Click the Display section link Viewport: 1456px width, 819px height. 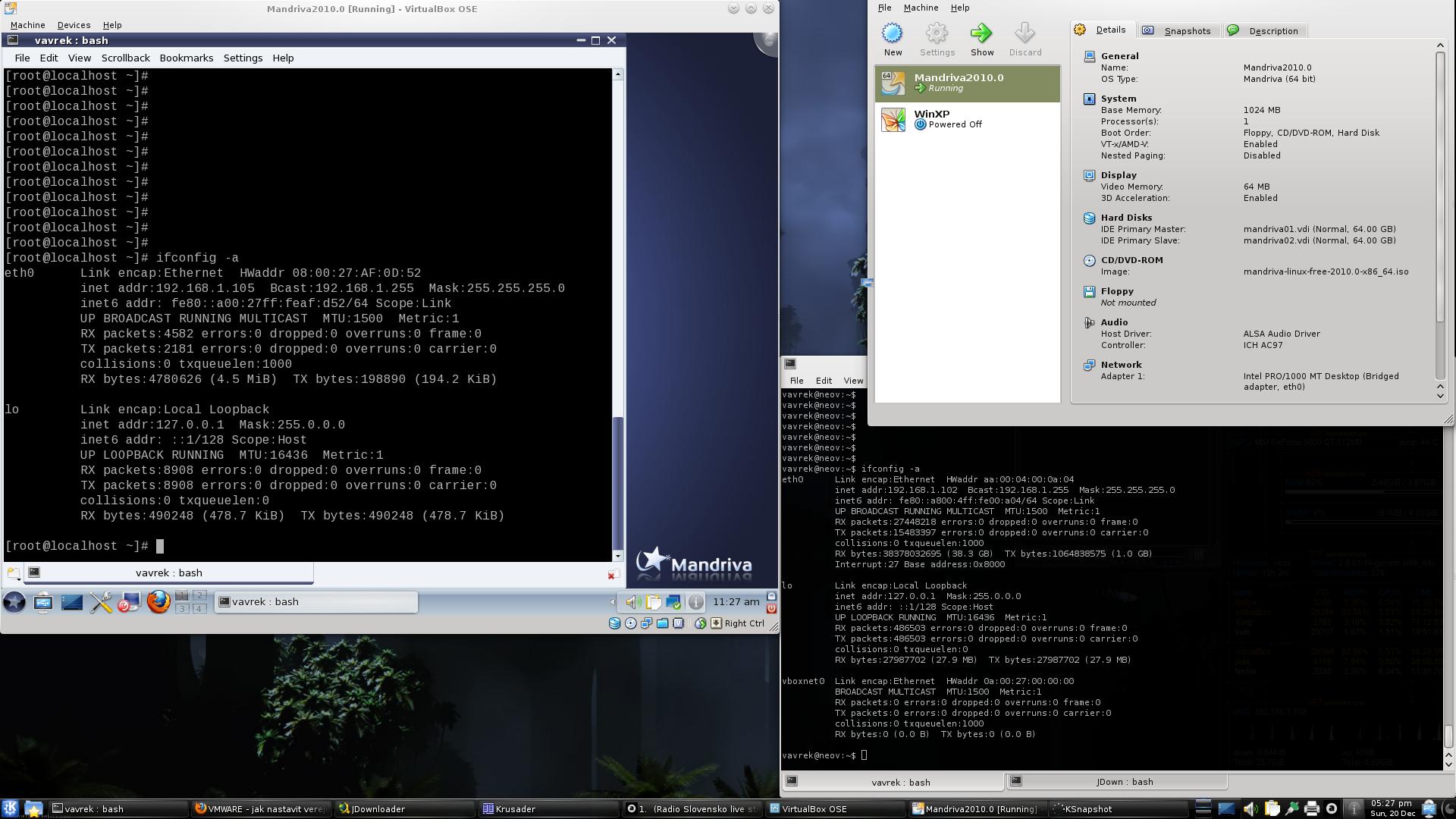click(1119, 175)
